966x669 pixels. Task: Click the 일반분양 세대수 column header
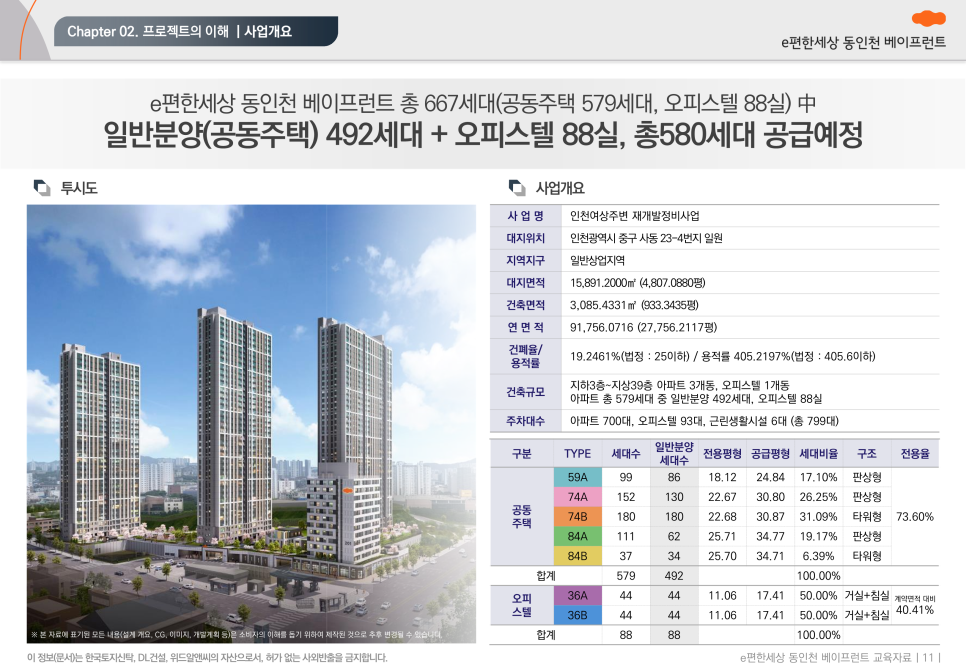point(674,453)
